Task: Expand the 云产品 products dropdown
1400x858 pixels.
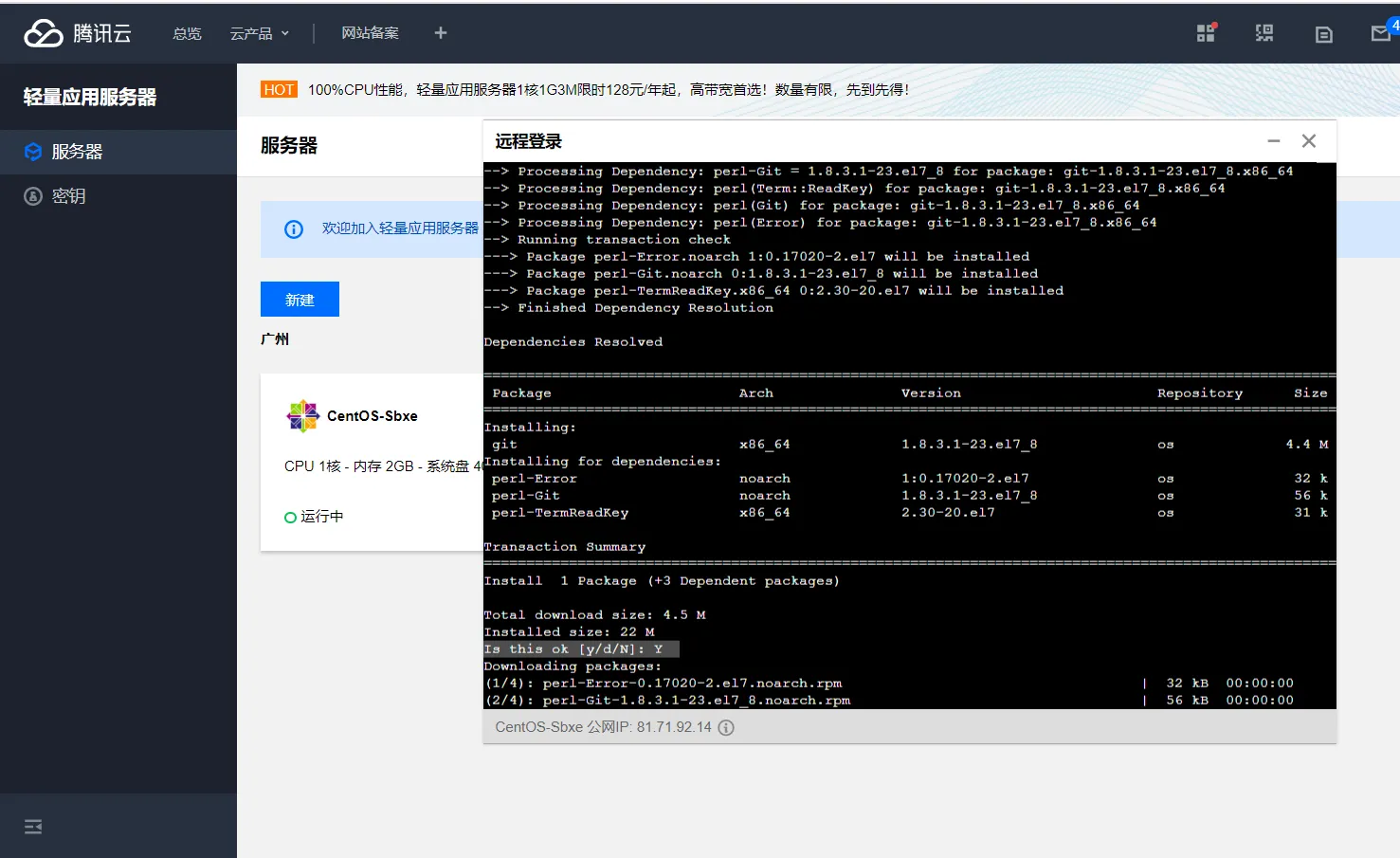Action: coord(259,33)
